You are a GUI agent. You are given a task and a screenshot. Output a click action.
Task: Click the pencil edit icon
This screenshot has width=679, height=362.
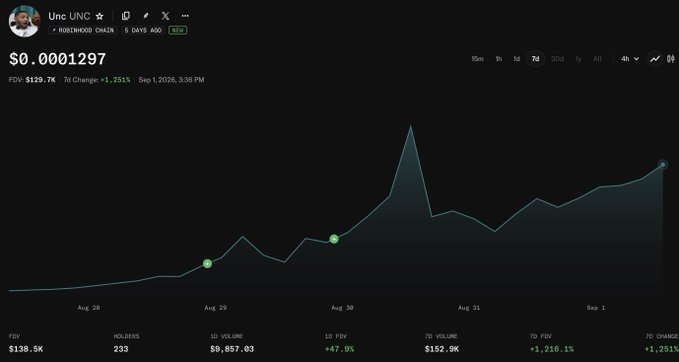pyautogui.click(x=146, y=16)
